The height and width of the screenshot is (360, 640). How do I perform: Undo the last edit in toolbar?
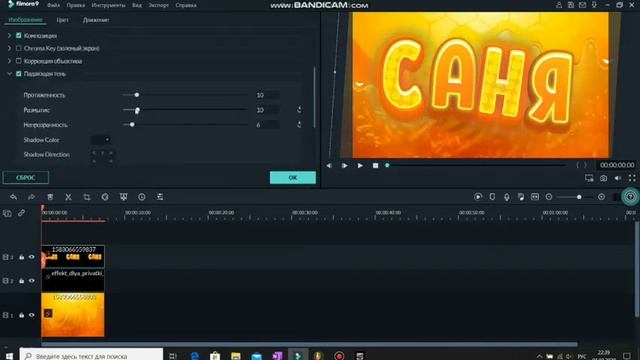point(13,197)
